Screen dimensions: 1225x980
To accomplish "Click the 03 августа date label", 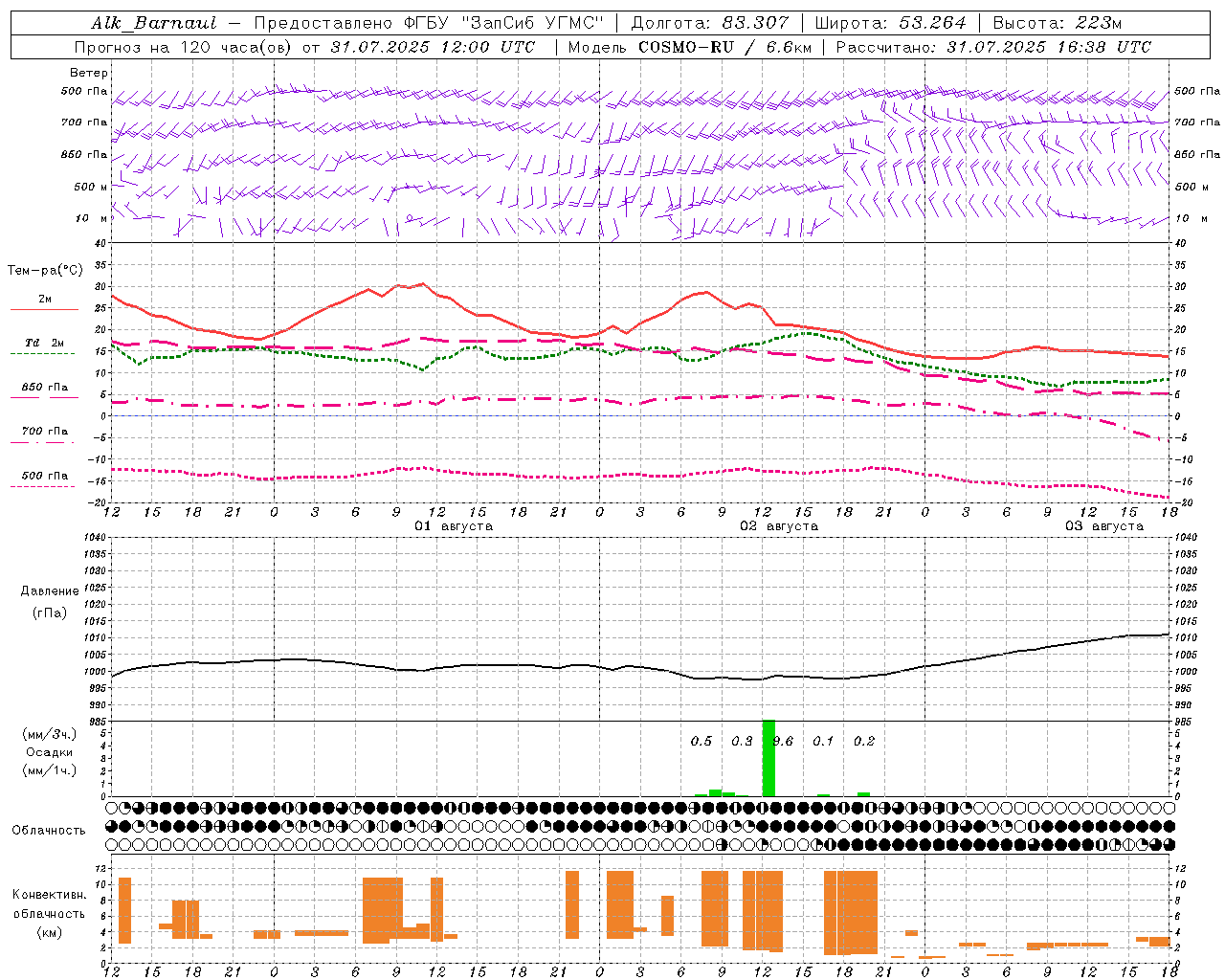I will (x=1104, y=526).
